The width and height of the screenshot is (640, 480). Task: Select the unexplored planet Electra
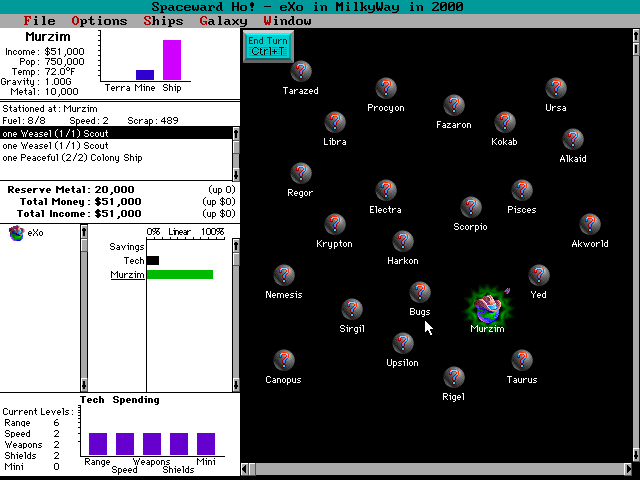(x=386, y=190)
